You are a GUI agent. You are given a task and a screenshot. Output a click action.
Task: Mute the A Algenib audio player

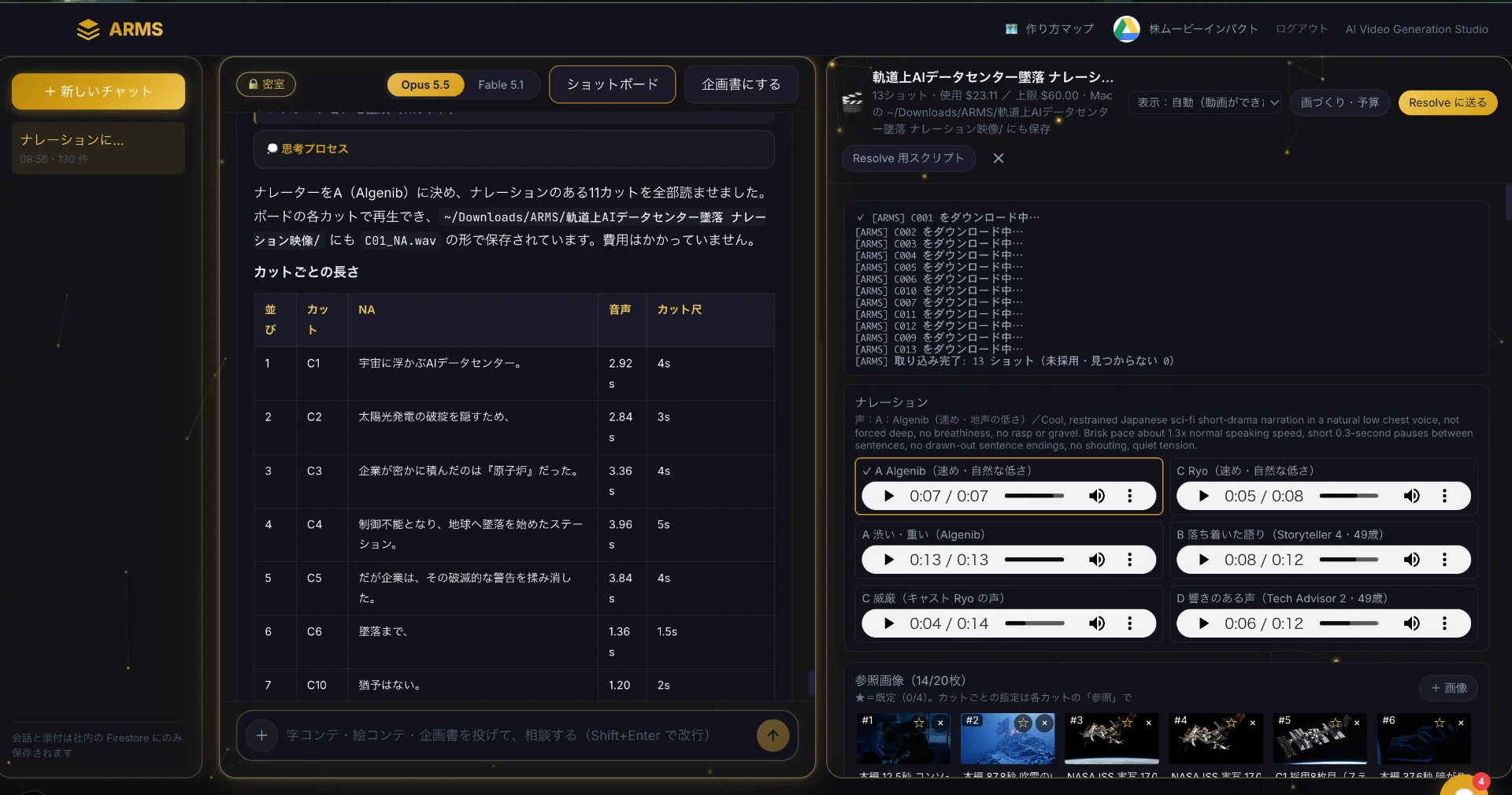(x=1097, y=496)
